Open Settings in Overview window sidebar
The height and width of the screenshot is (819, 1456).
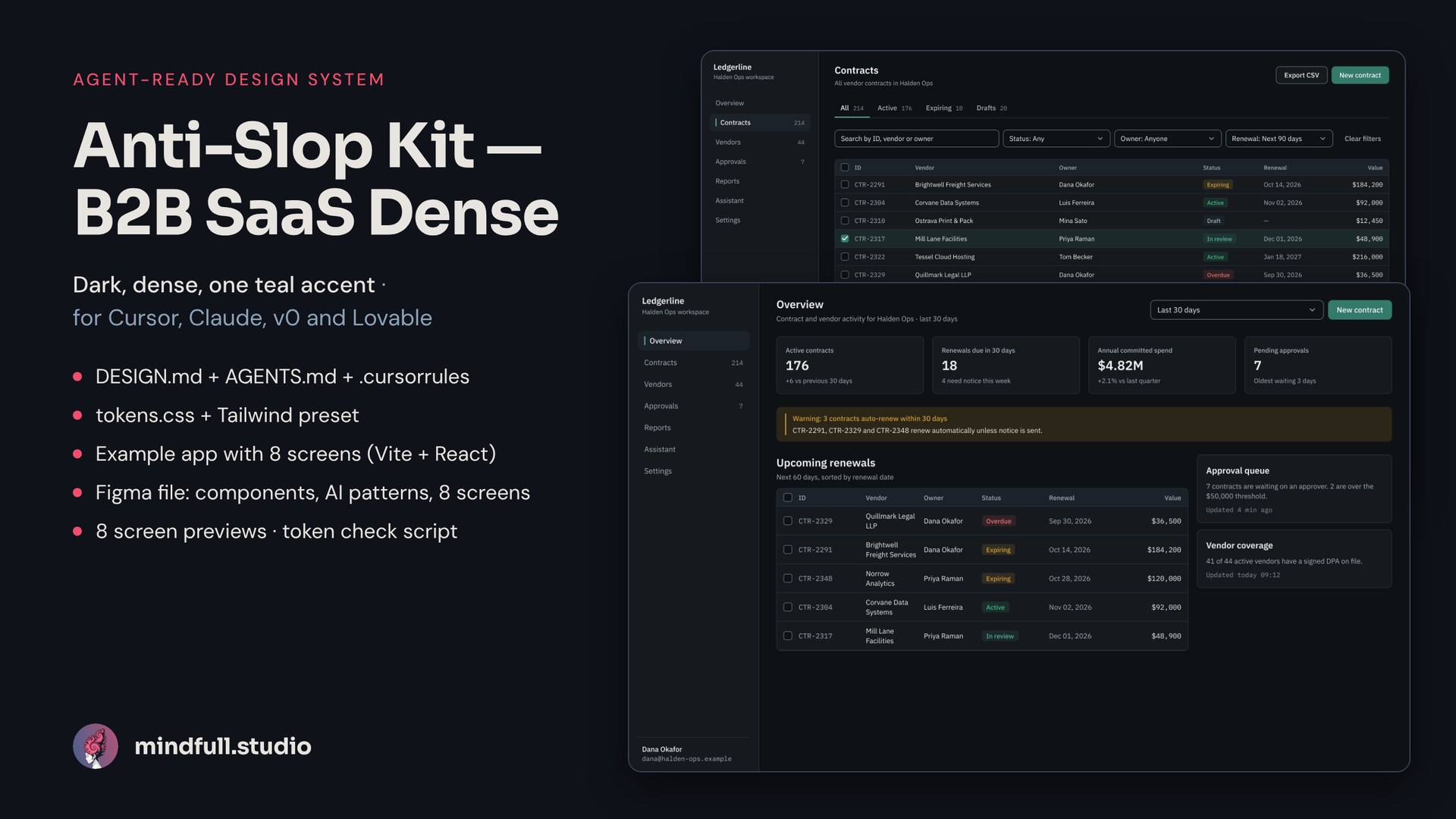click(693, 471)
